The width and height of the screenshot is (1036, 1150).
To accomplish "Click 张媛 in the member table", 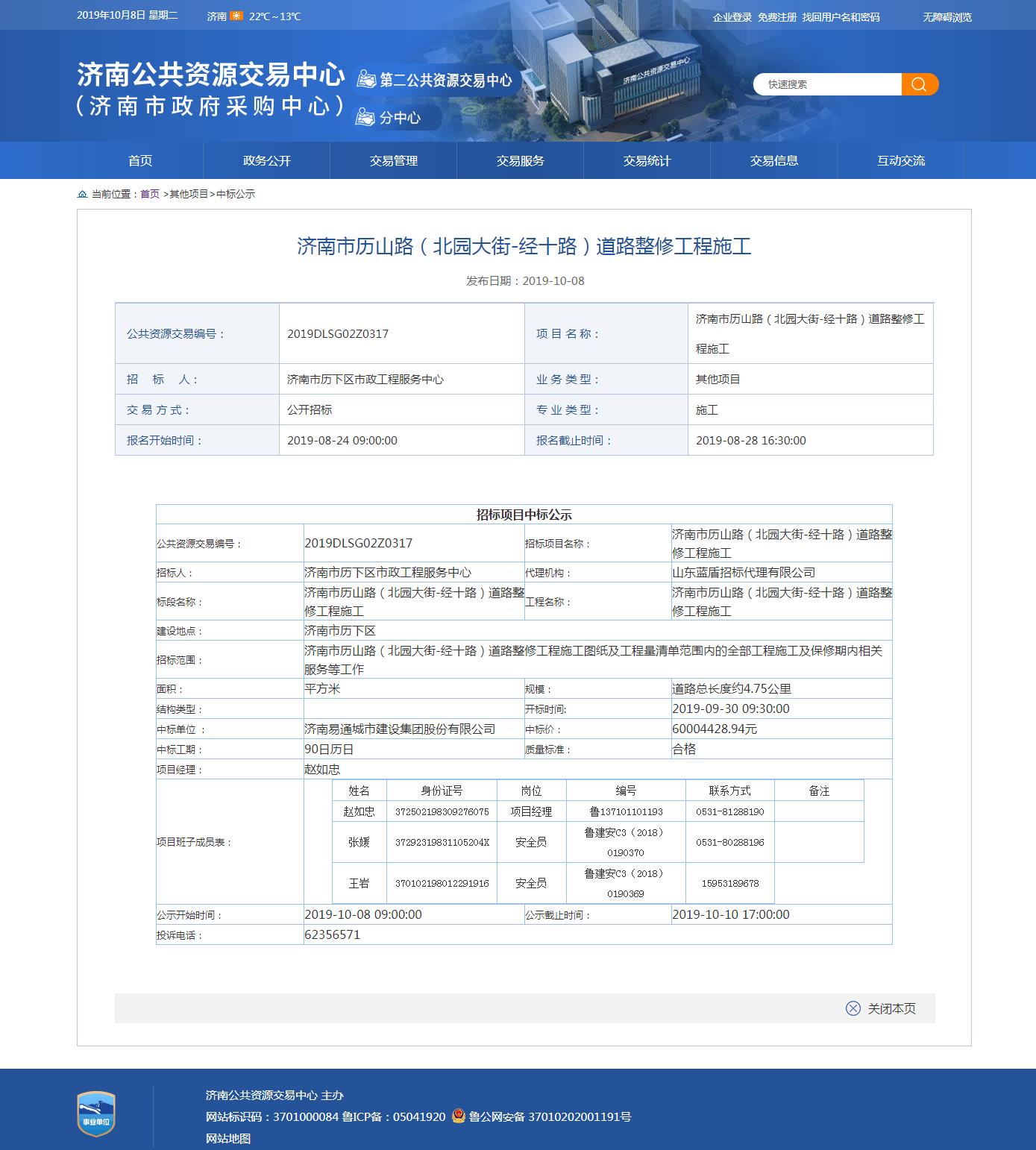I will pyautogui.click(x=359, y=842).
